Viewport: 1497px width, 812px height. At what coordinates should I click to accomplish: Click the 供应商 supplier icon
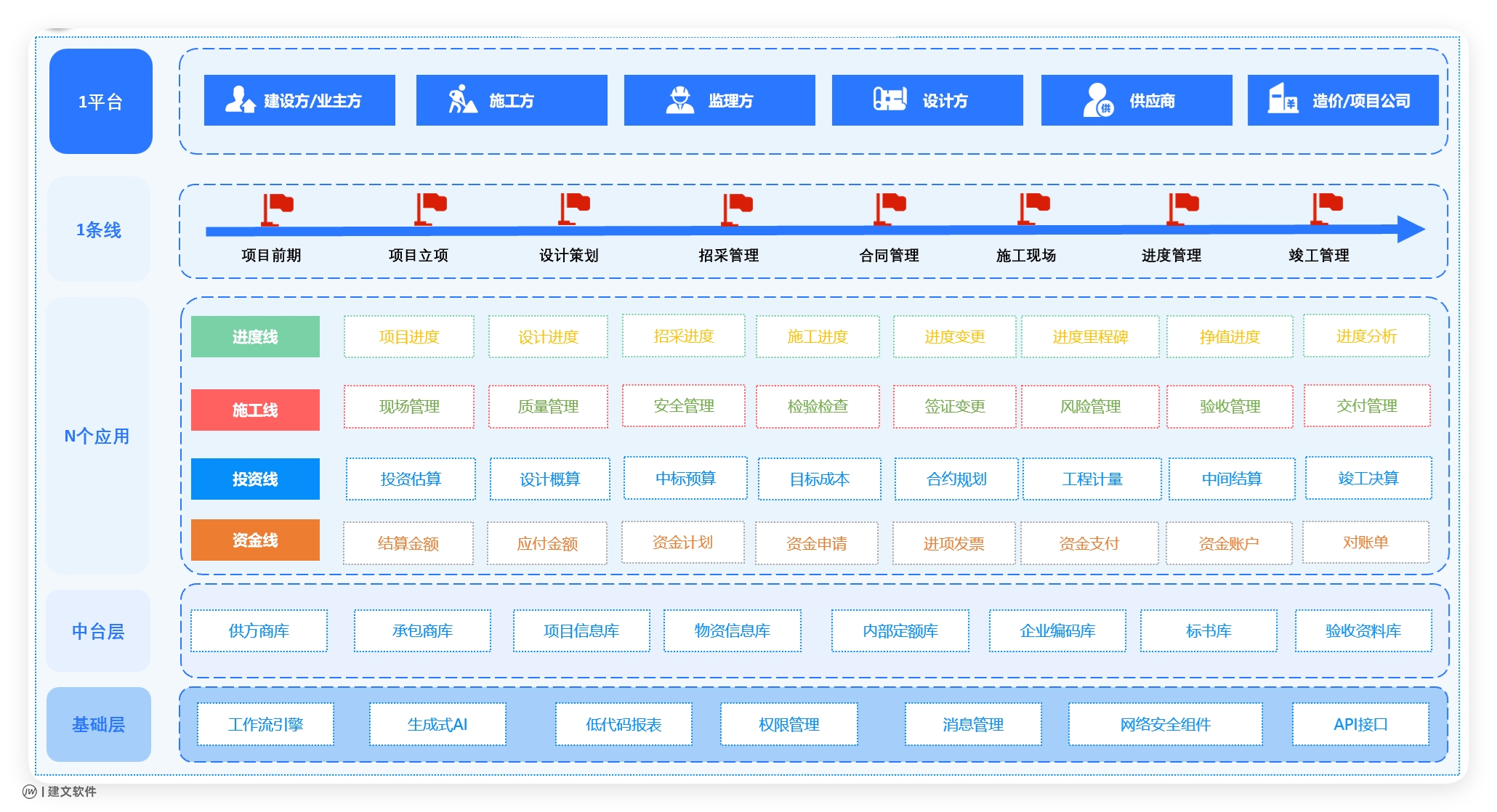[x=1098, y=100]
